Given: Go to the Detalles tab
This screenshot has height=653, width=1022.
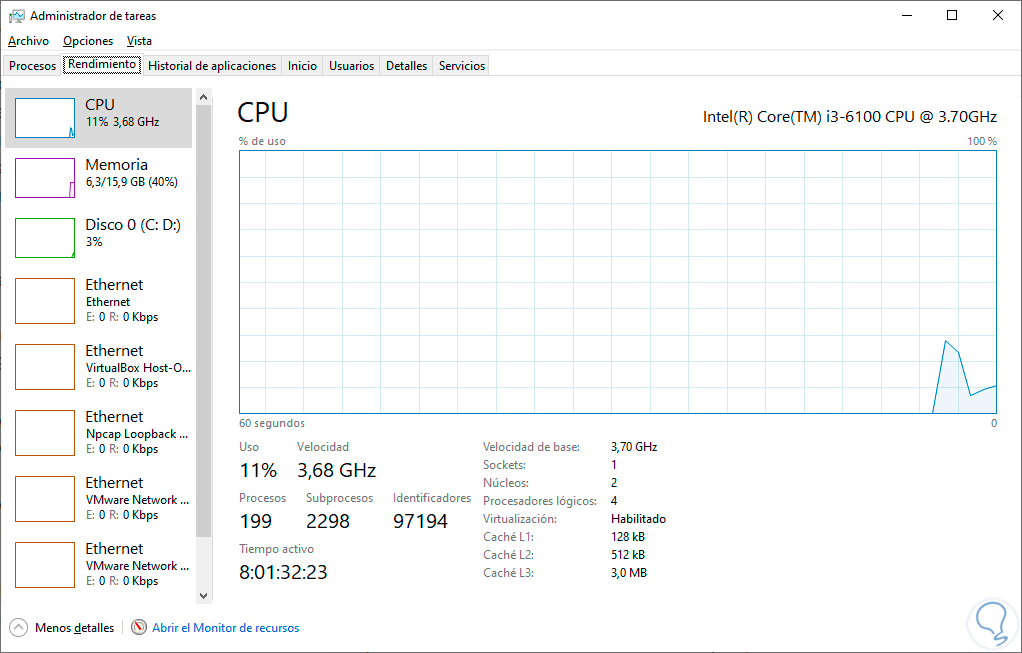Looking at the screenshot, I should click(406, 66).
